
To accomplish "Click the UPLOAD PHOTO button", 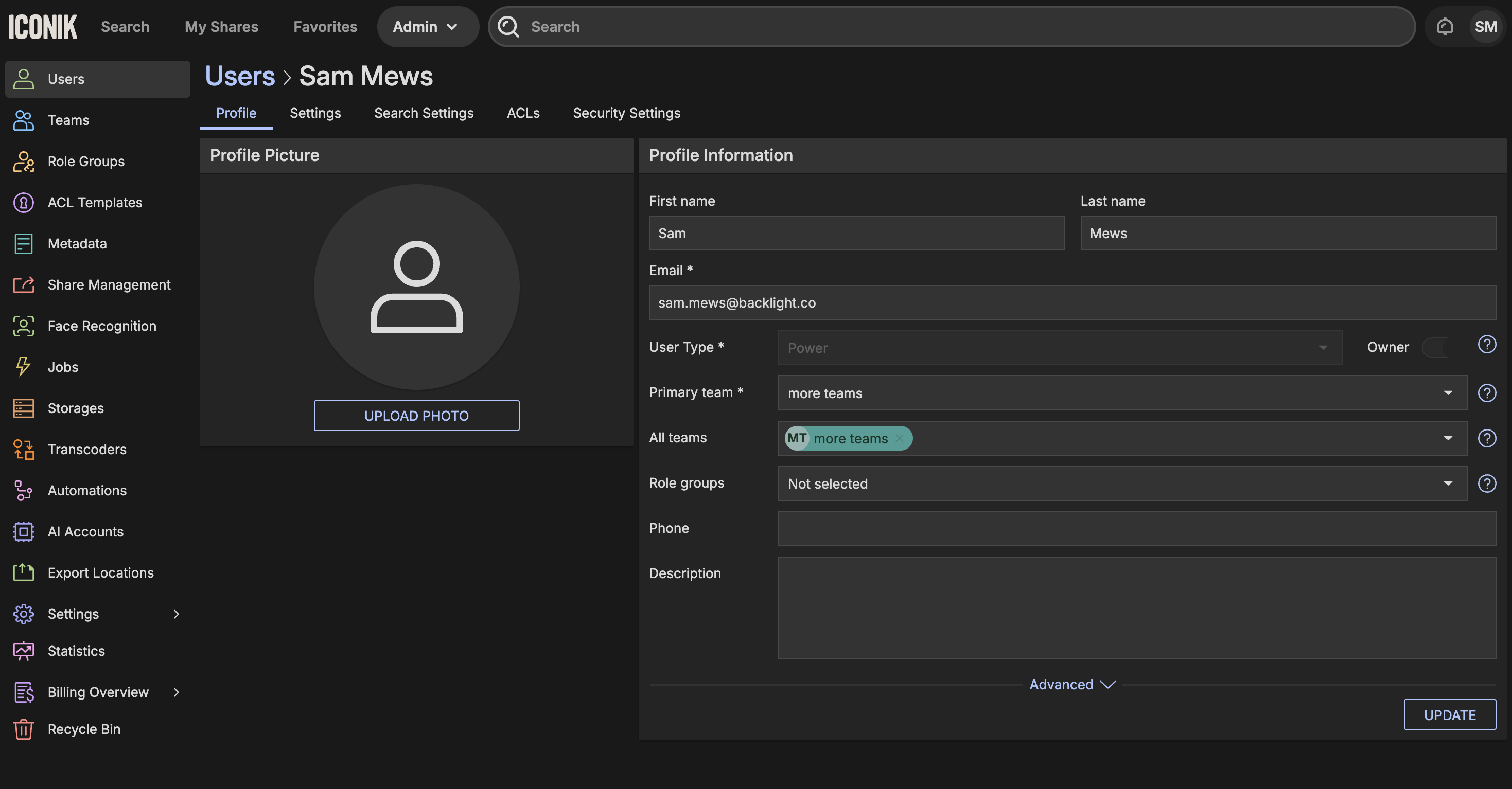I will pyautogui.click(x=416, y=416).
